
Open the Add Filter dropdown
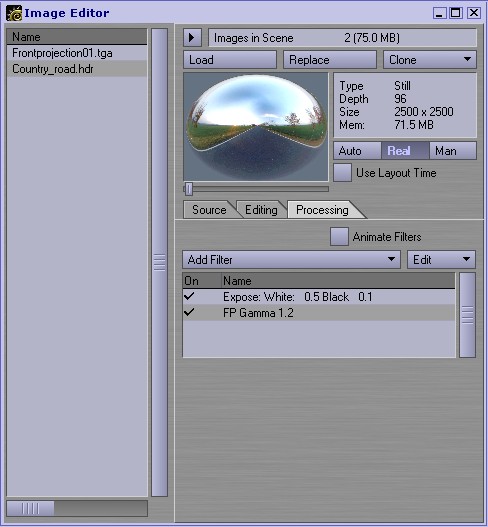tap(291, 259)
